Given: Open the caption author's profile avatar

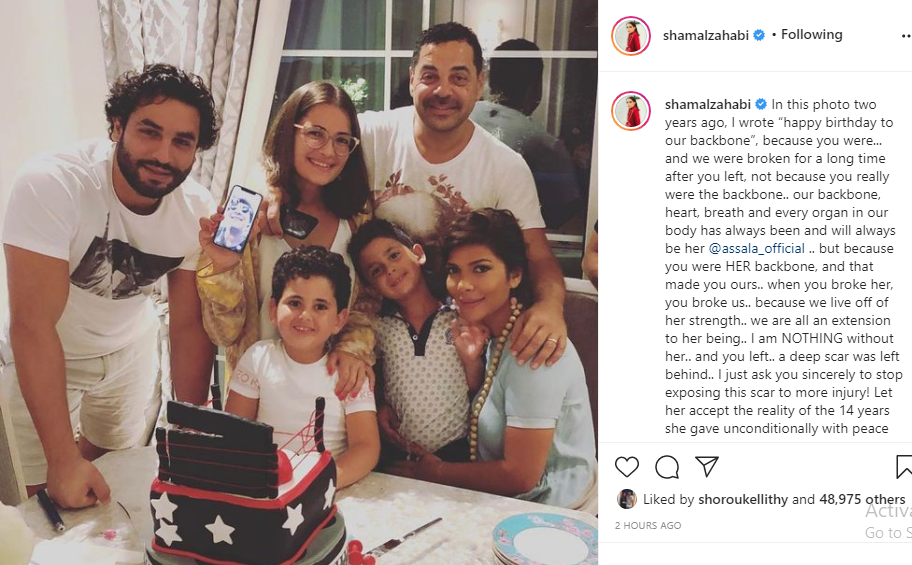Looking at the screenshot, I should pos(630,111).
